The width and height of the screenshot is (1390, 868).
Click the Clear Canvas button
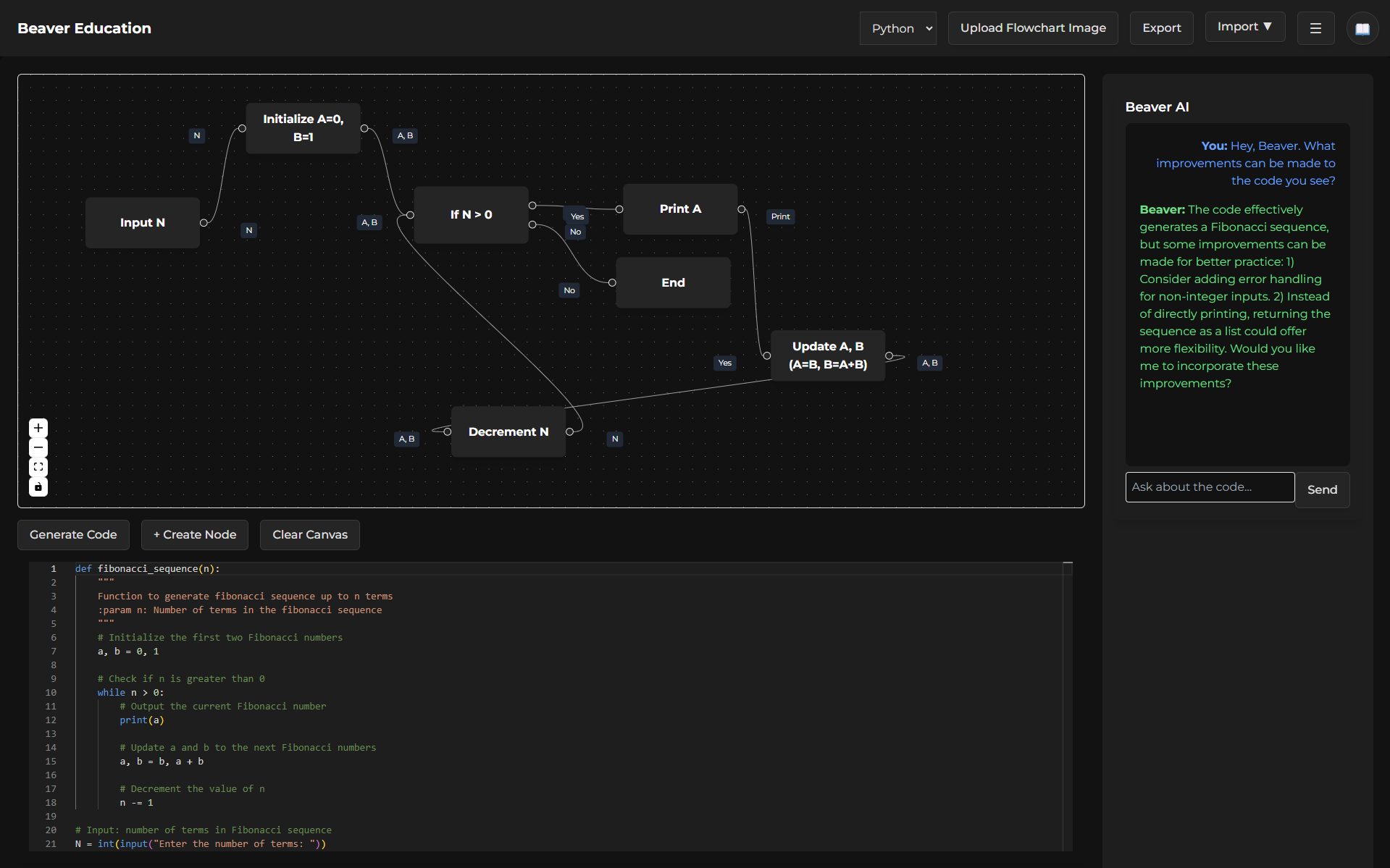click(310, 534)
